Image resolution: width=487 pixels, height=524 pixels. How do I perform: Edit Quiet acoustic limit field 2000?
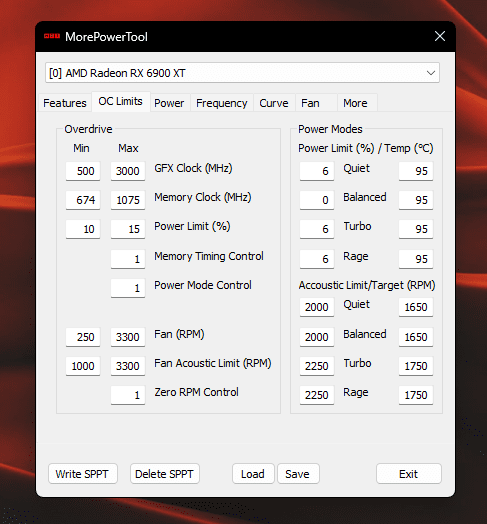tap(317, 307)
